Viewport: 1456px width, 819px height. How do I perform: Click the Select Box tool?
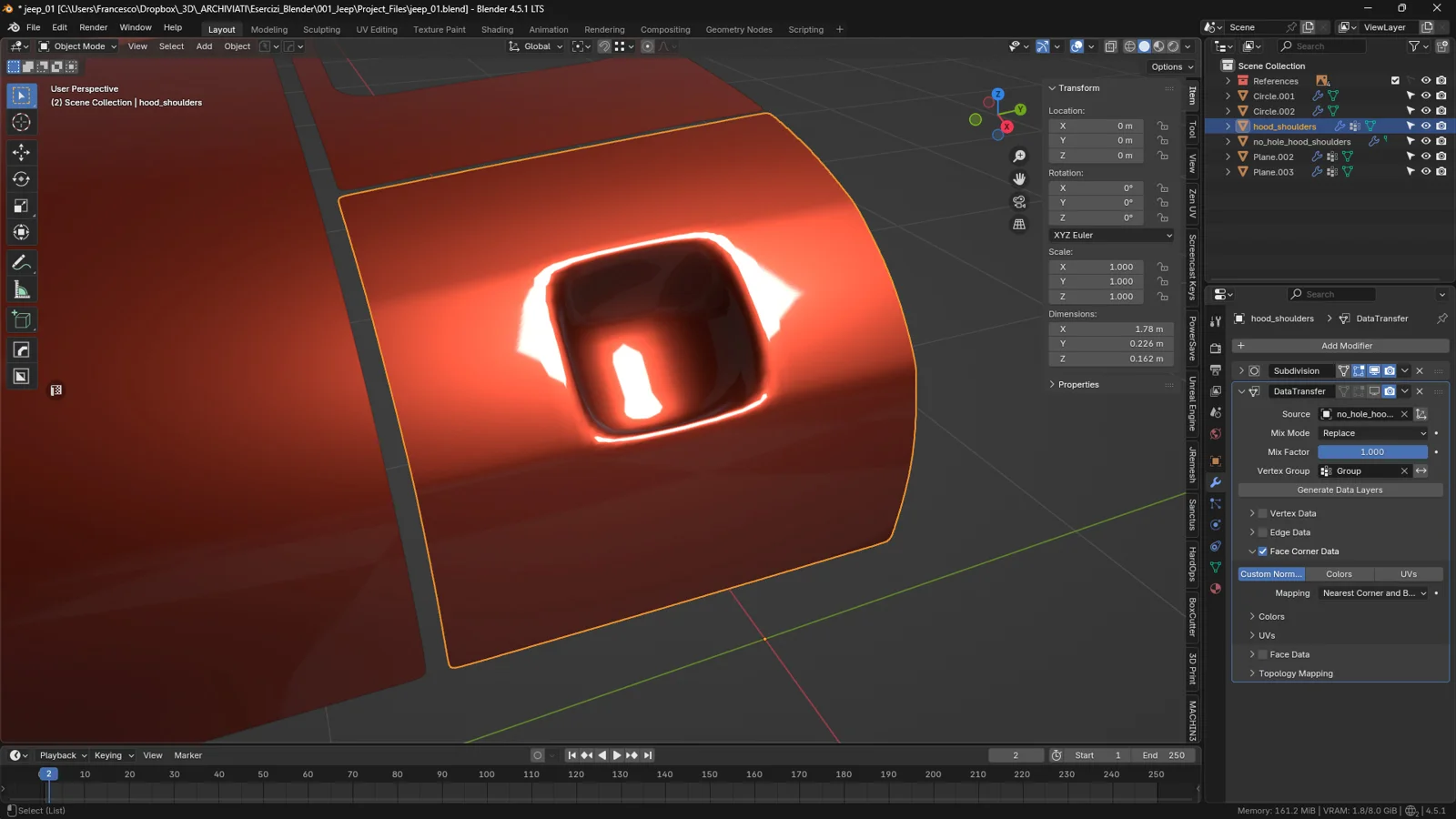click(x=22, y=96)
